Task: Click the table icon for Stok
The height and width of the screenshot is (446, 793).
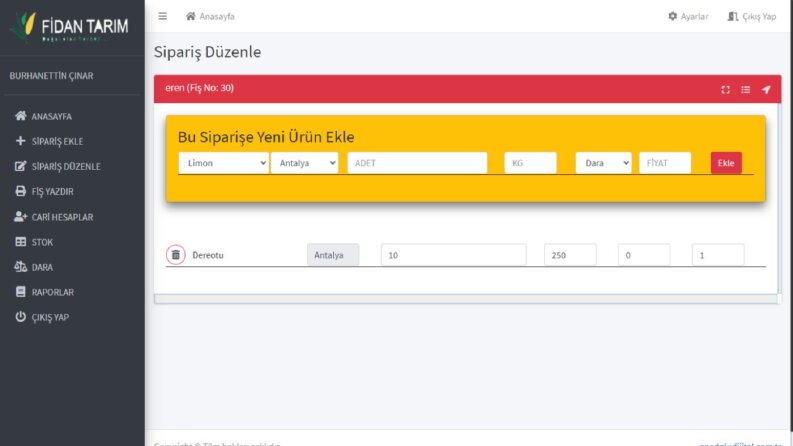Action: 20,242
